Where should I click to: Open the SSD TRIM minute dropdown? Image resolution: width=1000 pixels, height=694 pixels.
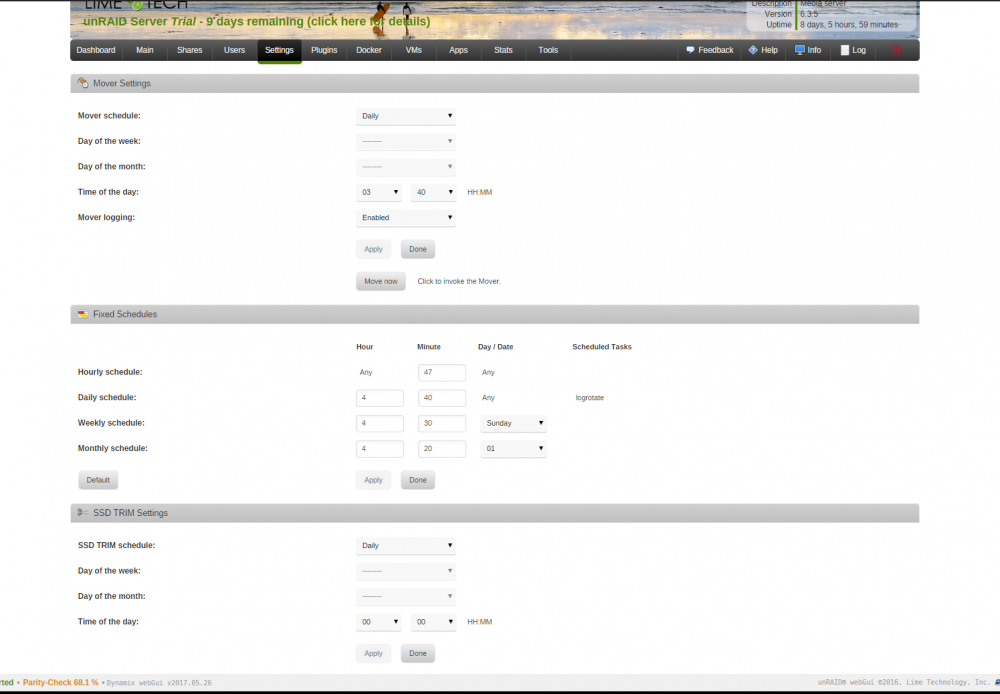tap(434, 622)
